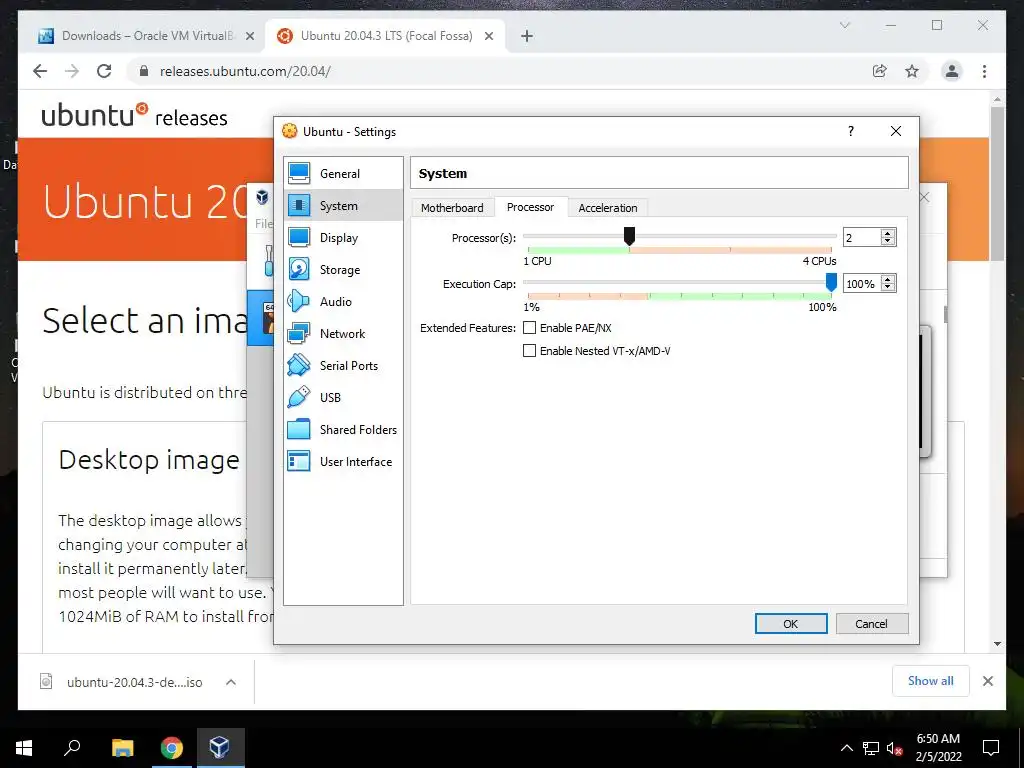Click the Processor count input field

tap(861, 238)
